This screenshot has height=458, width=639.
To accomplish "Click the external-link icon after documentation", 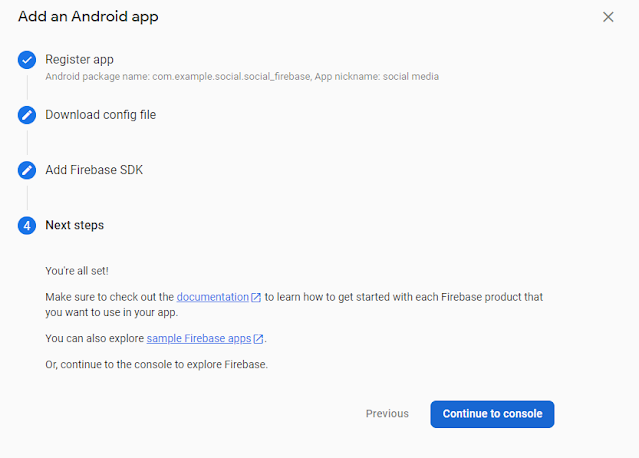I will pyautogui.click(x=257, y=298).
